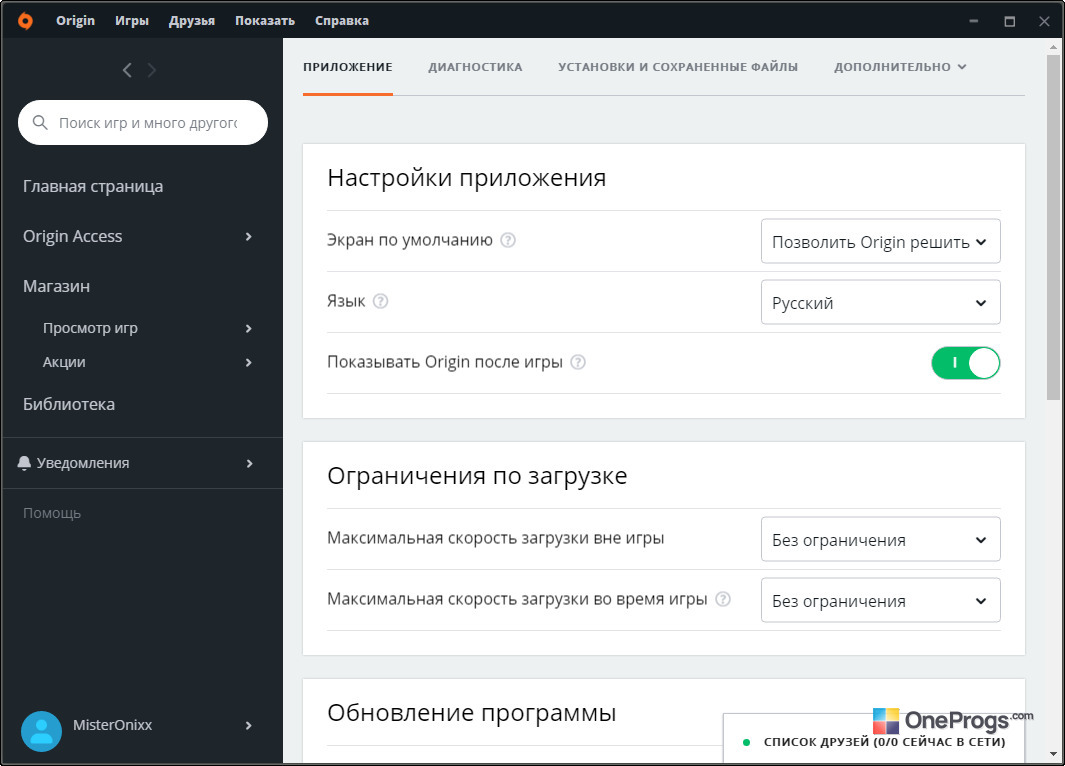The width and height of the screenshot is (1065, 766).
Task: Toggle Показывать Origin после игры switch
Action: pyautogui.click(x=965, y=363)
